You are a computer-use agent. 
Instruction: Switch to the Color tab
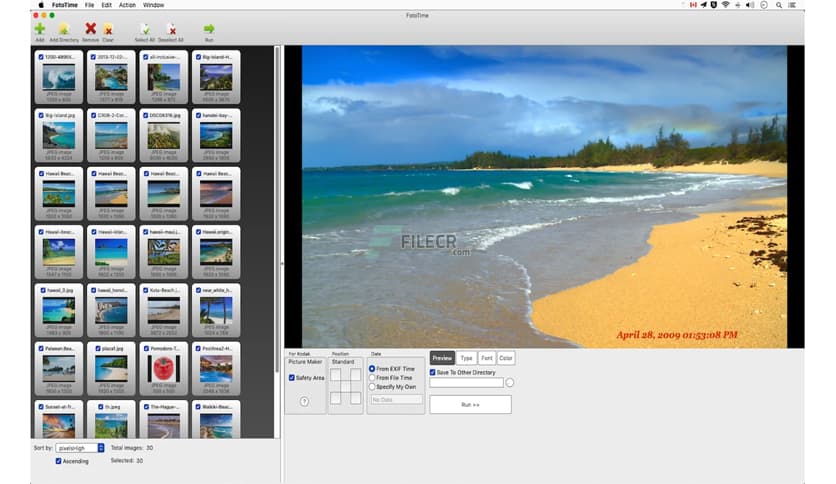[x=506, y=358]
